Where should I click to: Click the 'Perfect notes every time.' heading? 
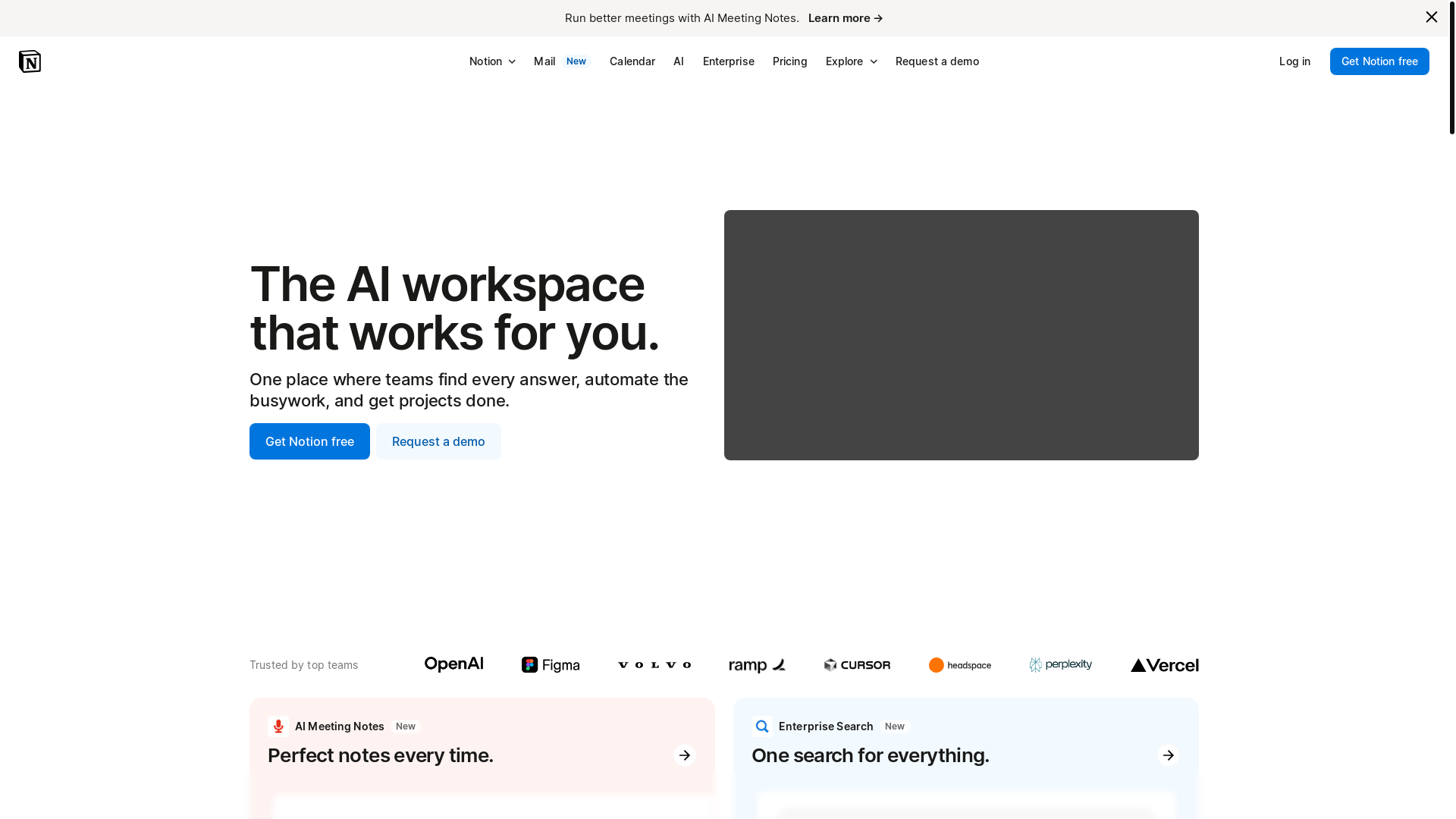coord(381,755)
